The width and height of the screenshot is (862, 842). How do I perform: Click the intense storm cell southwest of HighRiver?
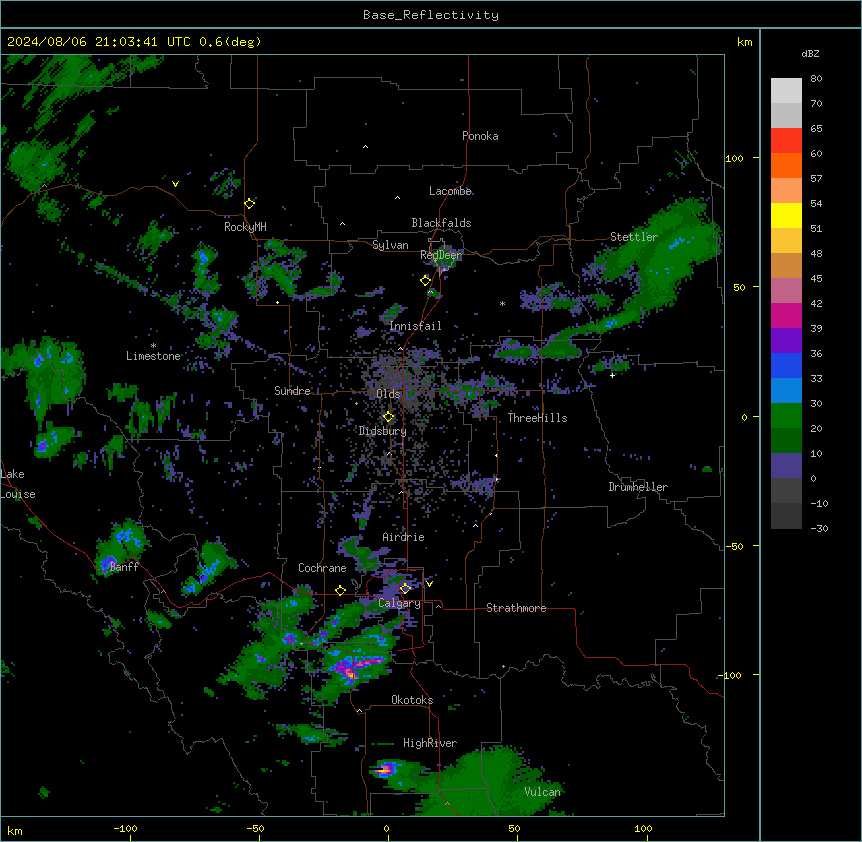click(x=385, y=769)
